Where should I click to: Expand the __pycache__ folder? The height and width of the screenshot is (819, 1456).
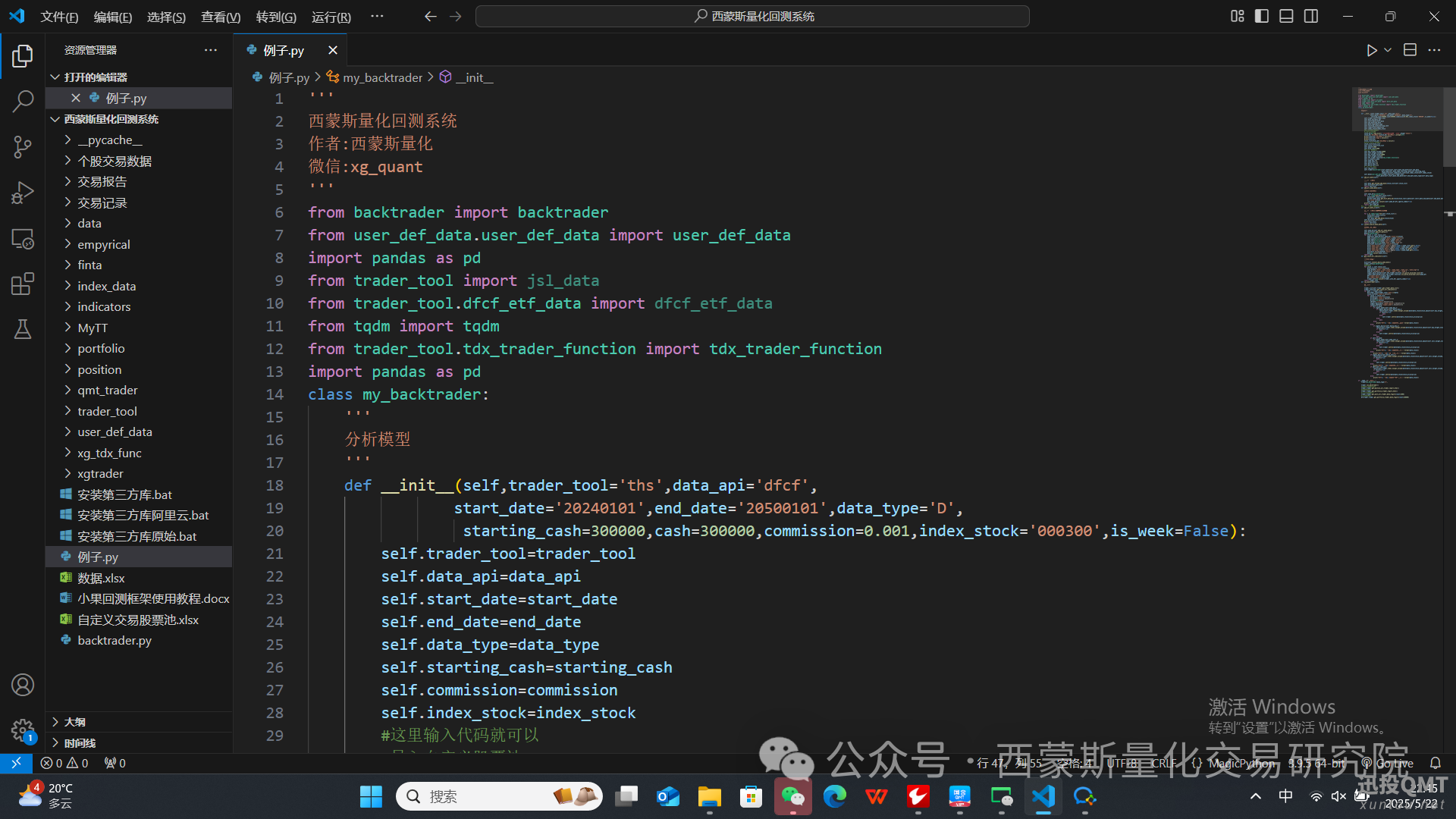(139, 140)
